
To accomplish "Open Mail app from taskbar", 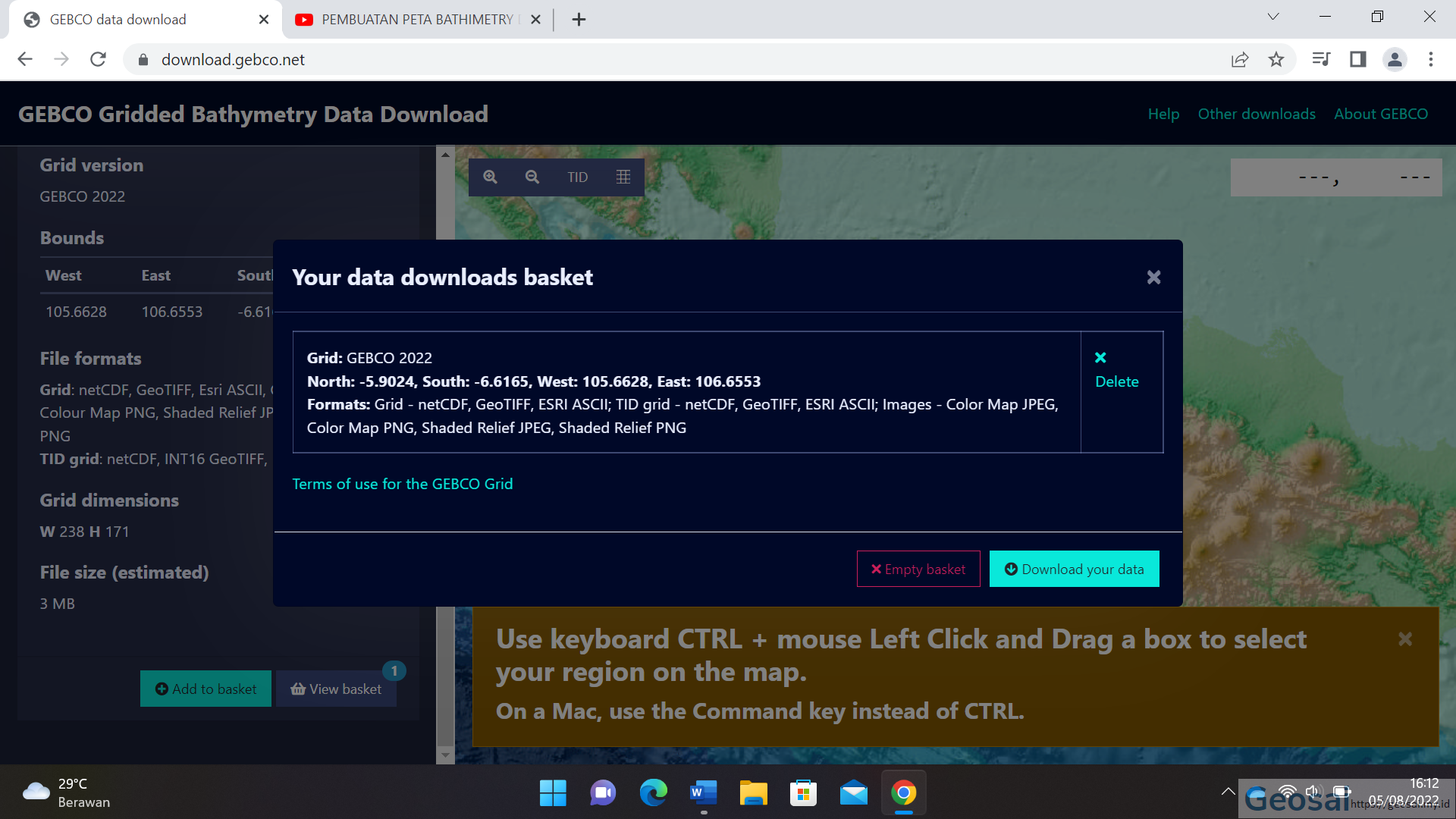I will click(854, 793).
